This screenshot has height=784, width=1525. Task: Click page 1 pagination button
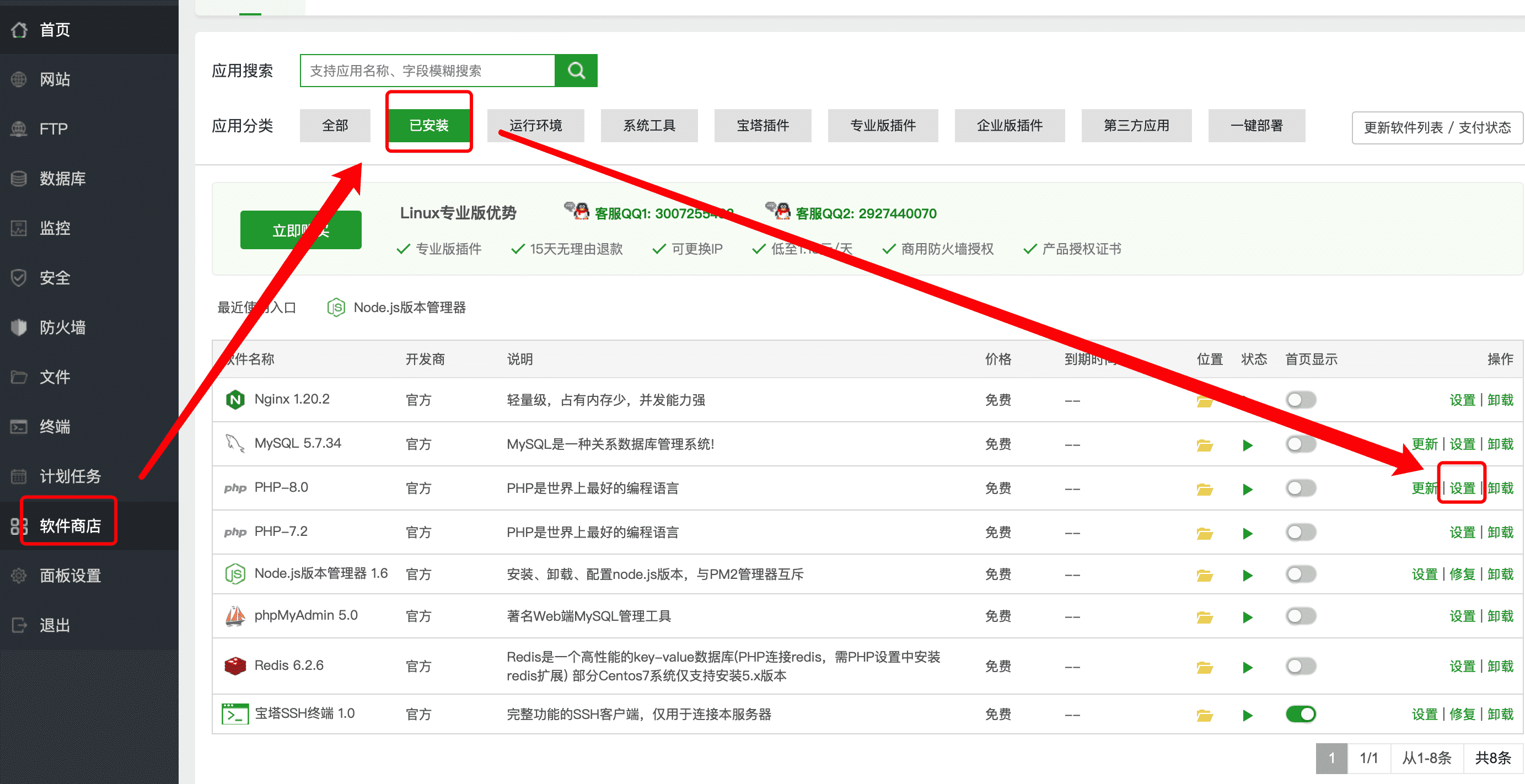click(x=1331, y=758)
